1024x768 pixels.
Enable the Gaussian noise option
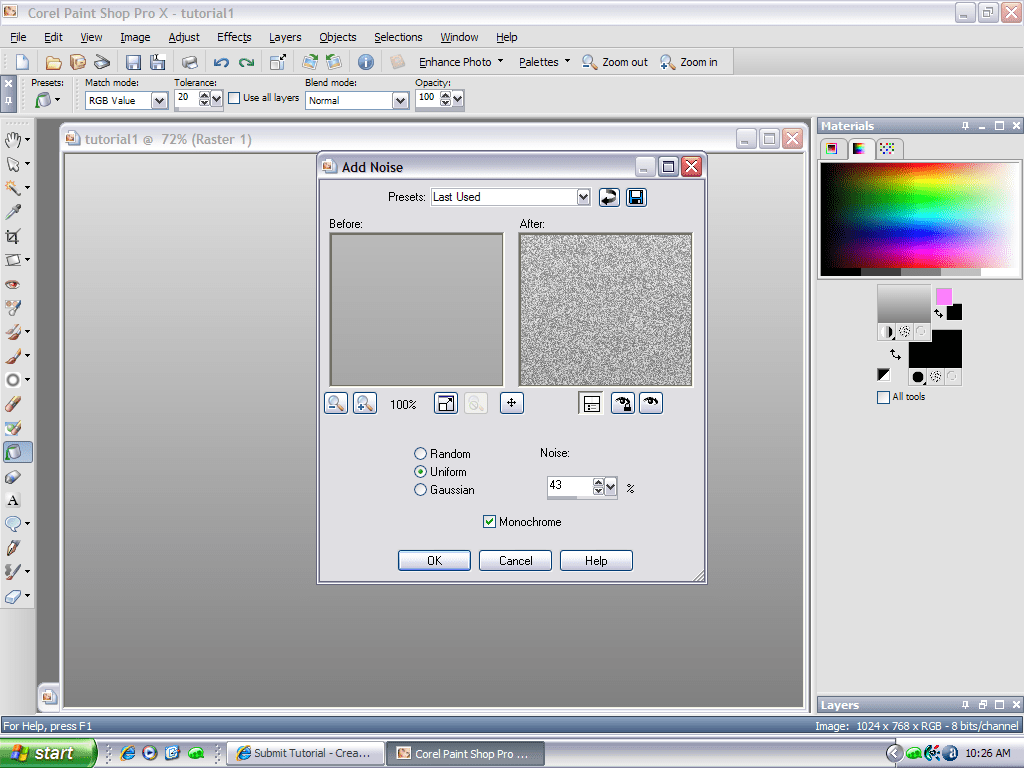420,490
